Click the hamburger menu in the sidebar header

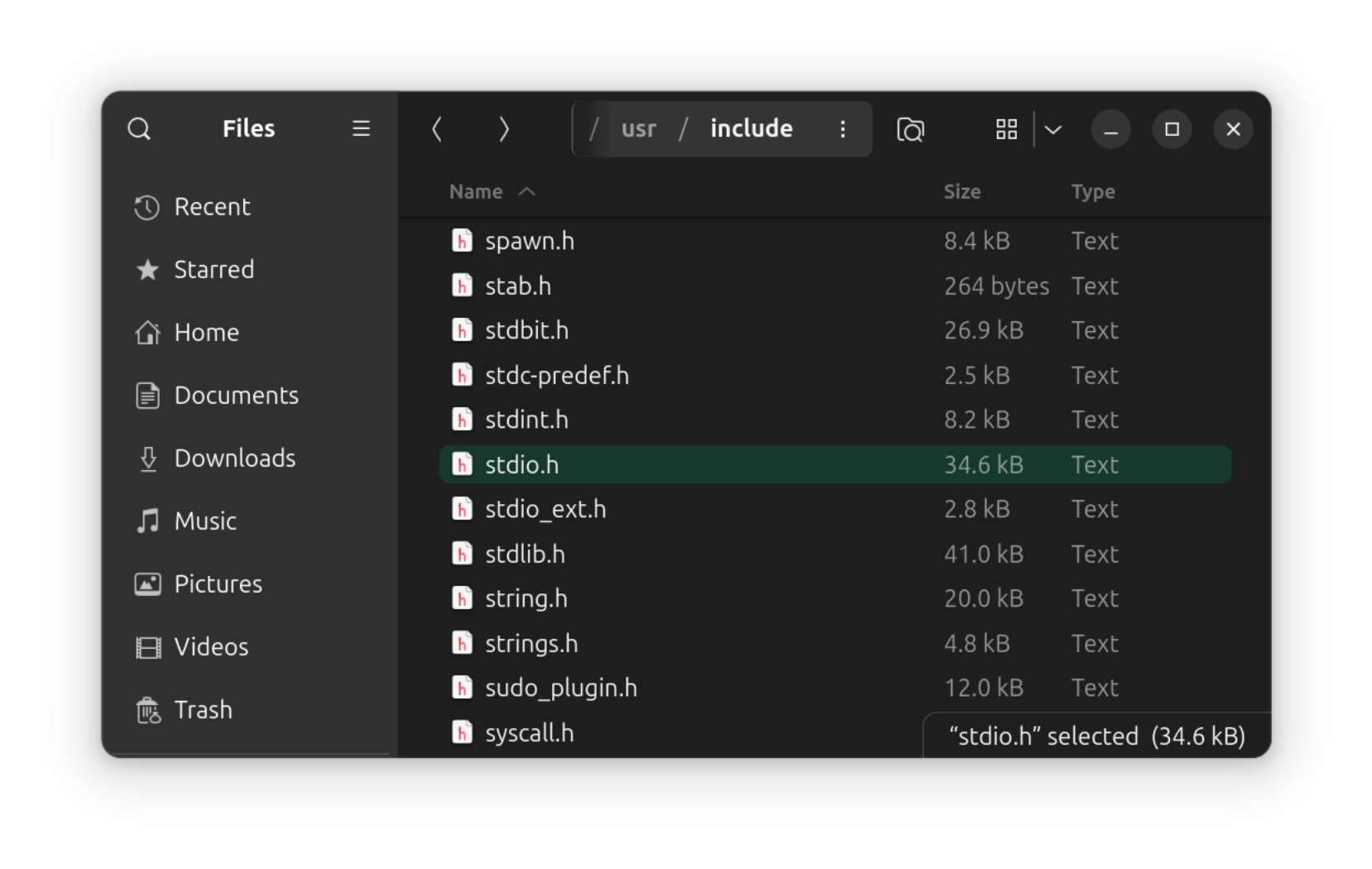point(361,129)
